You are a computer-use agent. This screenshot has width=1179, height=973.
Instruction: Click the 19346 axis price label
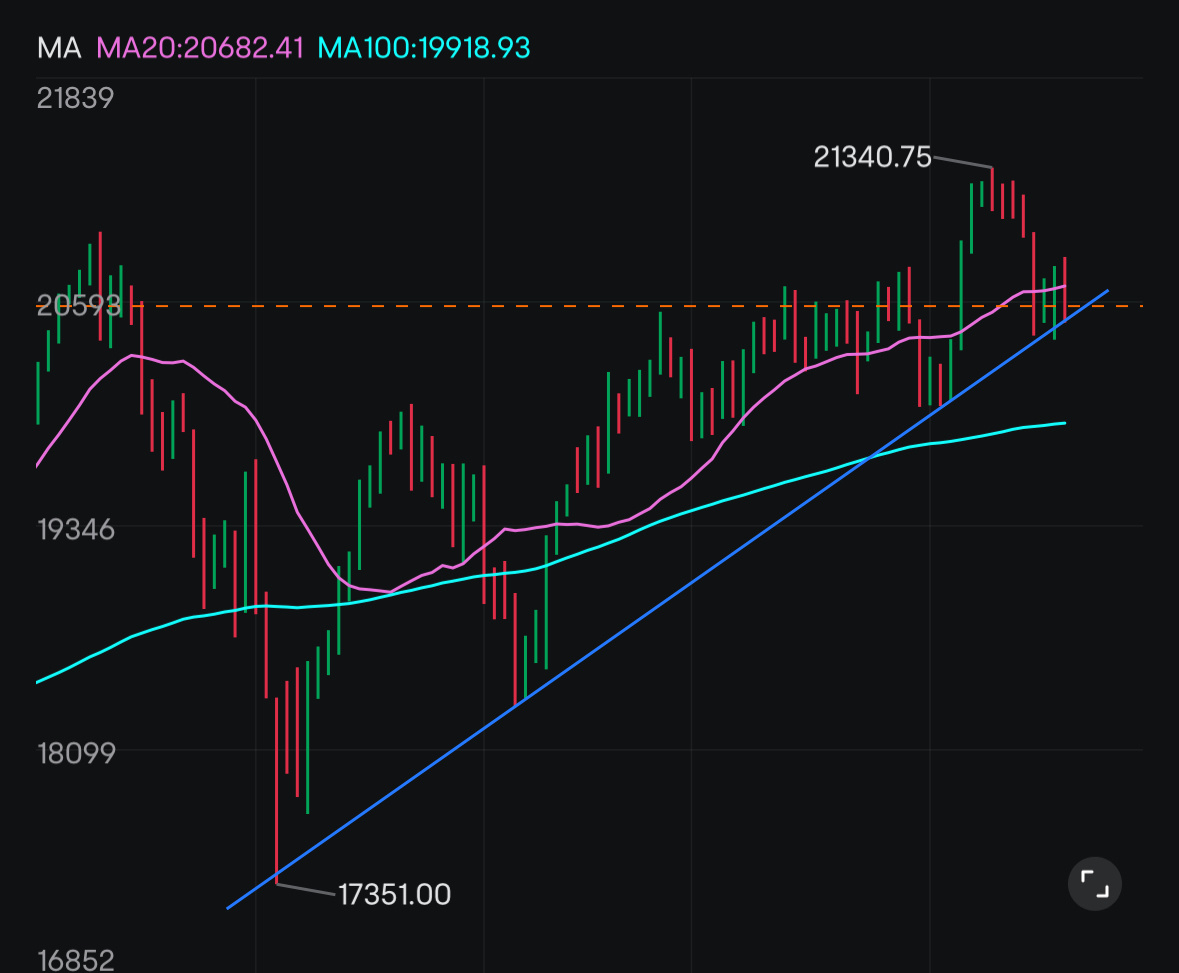(x=76, y=530)
